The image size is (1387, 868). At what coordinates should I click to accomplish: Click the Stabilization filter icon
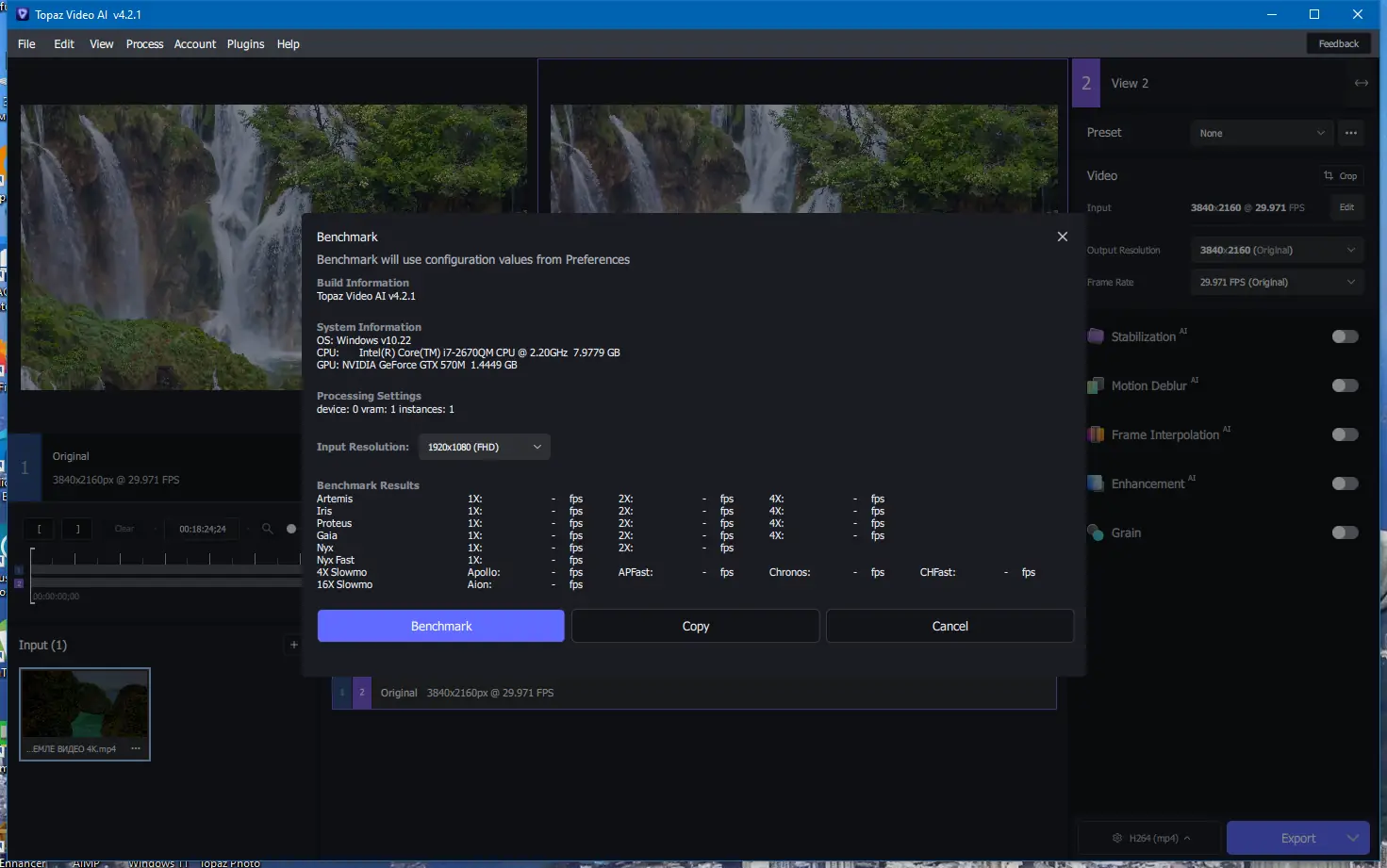pos(1096,336)
